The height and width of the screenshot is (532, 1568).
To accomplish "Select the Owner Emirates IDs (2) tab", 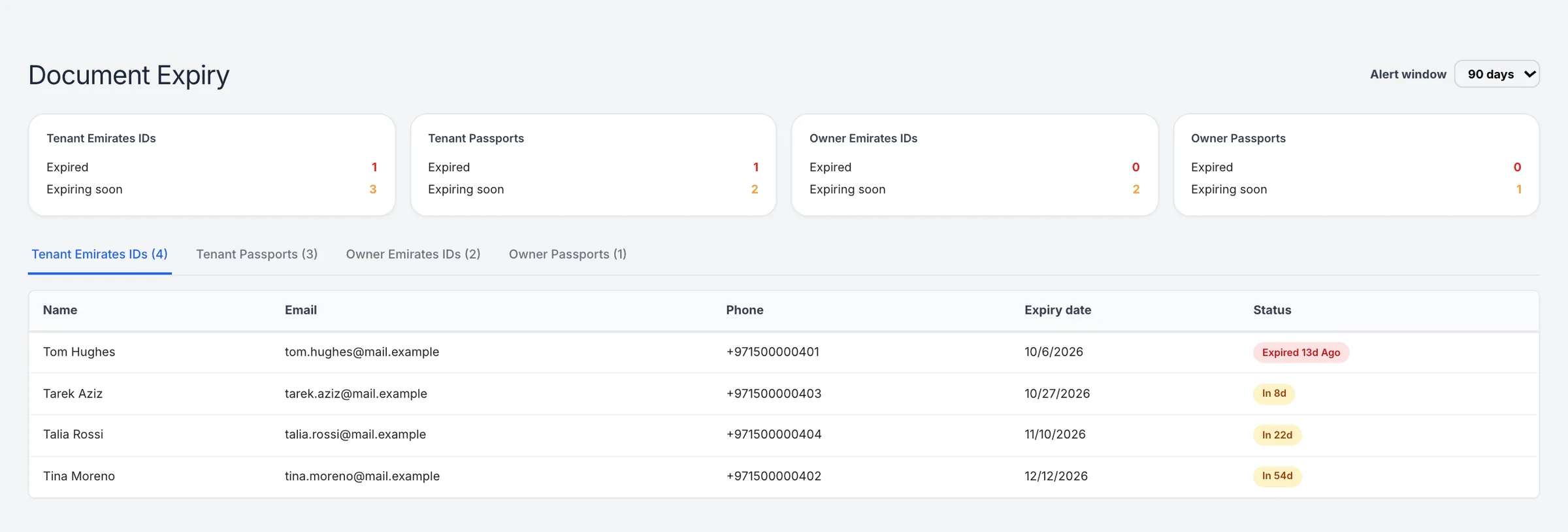I will [x=413, y=254].
